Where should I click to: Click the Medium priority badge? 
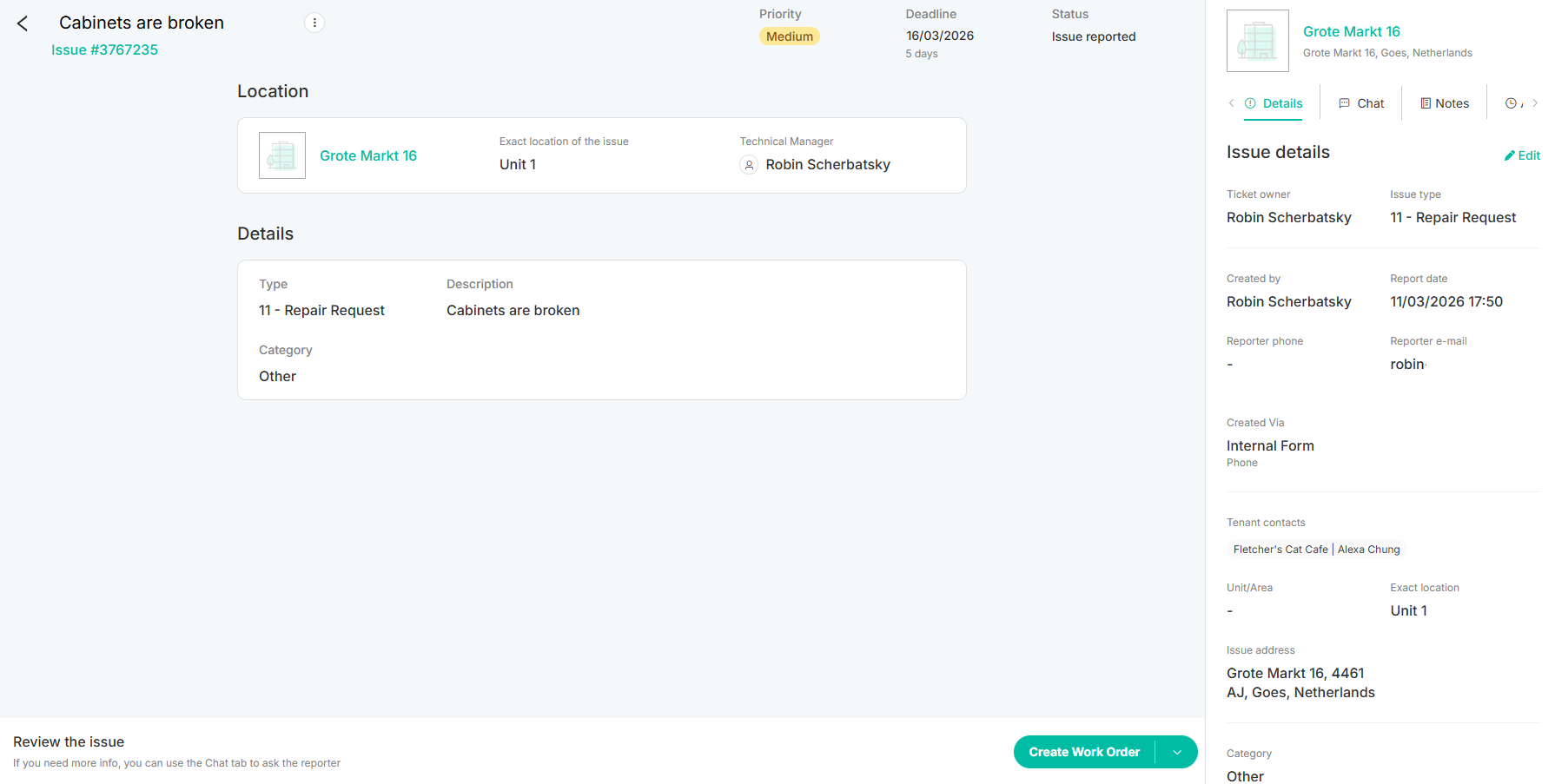click(x=789, y=36)
